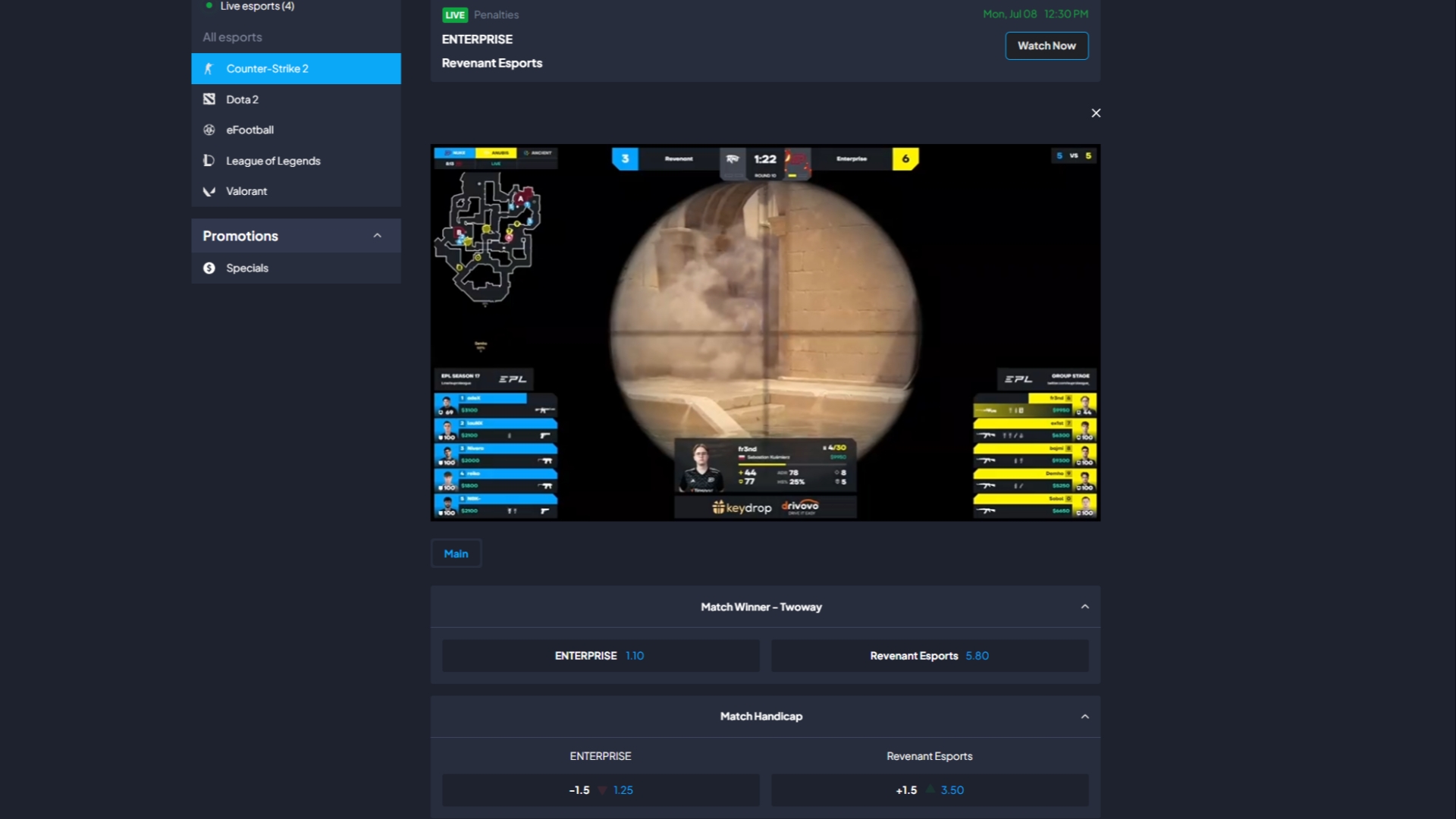Viewport: 1456px width, 819px height.
Task: Click the Match Handicap title
Action: tap(761, 717)
